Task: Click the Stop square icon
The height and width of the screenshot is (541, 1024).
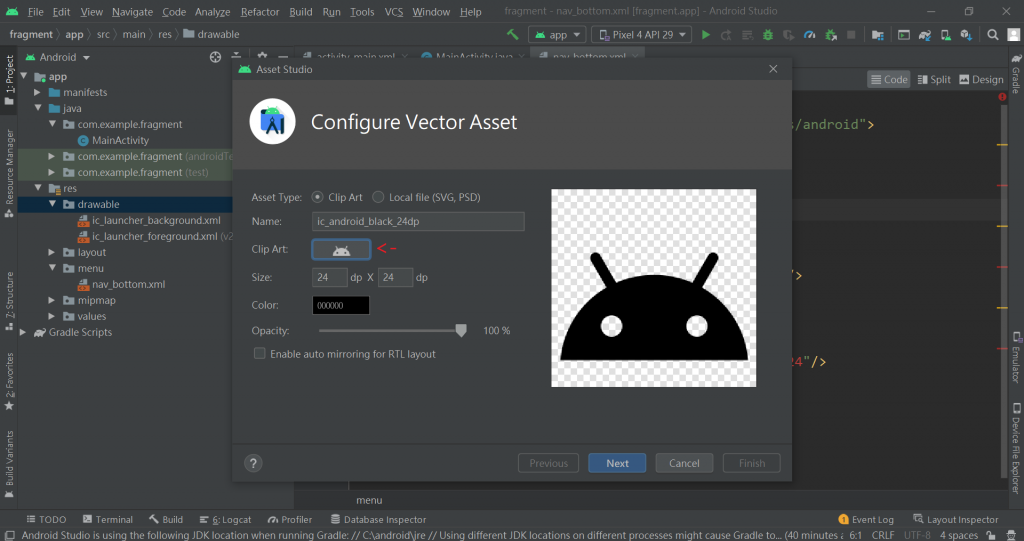Action: pos(852,35)
